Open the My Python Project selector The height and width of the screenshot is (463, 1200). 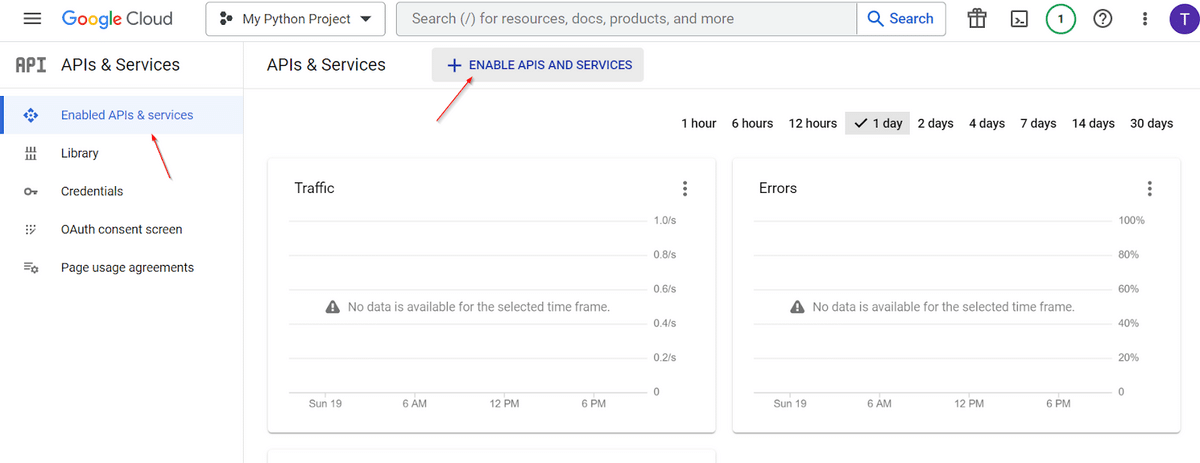pos(295,19)
